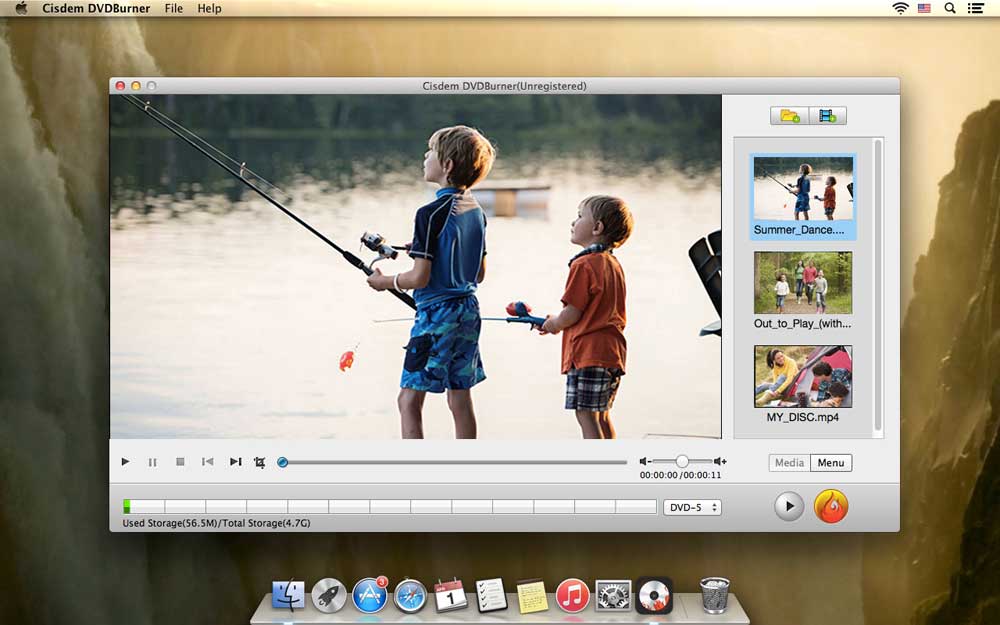This screenshot has height=625, width=1000.
Task: Click the playback progress bar handle
Action: 283,462
